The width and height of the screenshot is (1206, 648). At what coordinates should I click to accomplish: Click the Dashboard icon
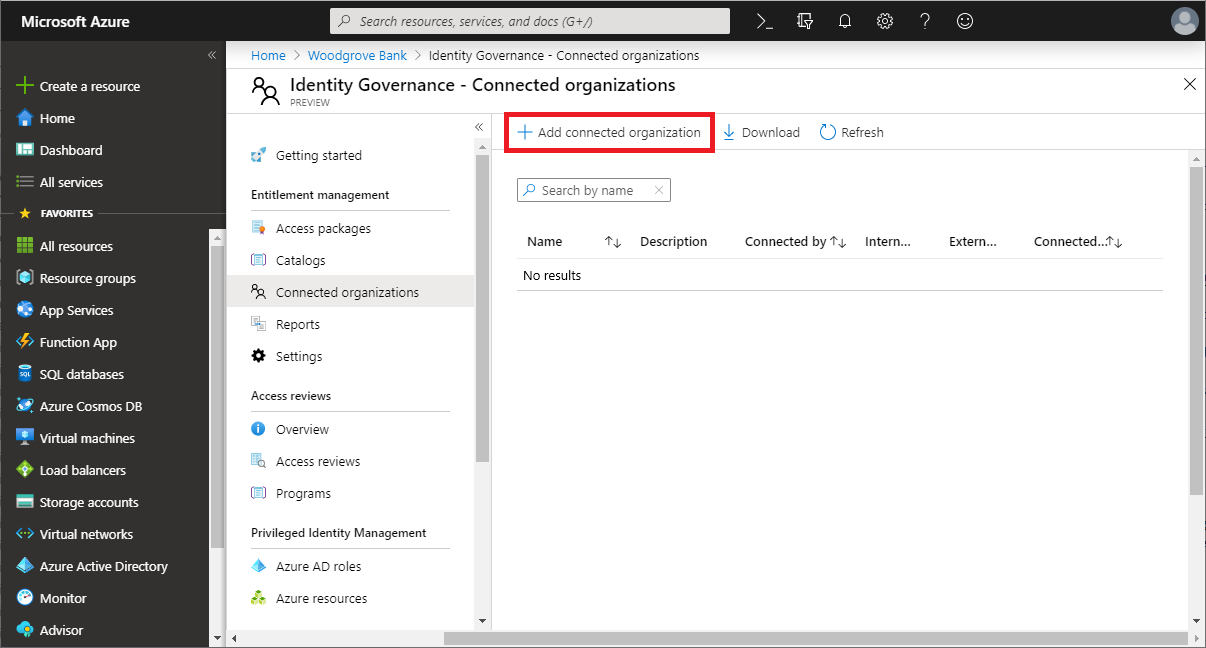click(25, 150)
